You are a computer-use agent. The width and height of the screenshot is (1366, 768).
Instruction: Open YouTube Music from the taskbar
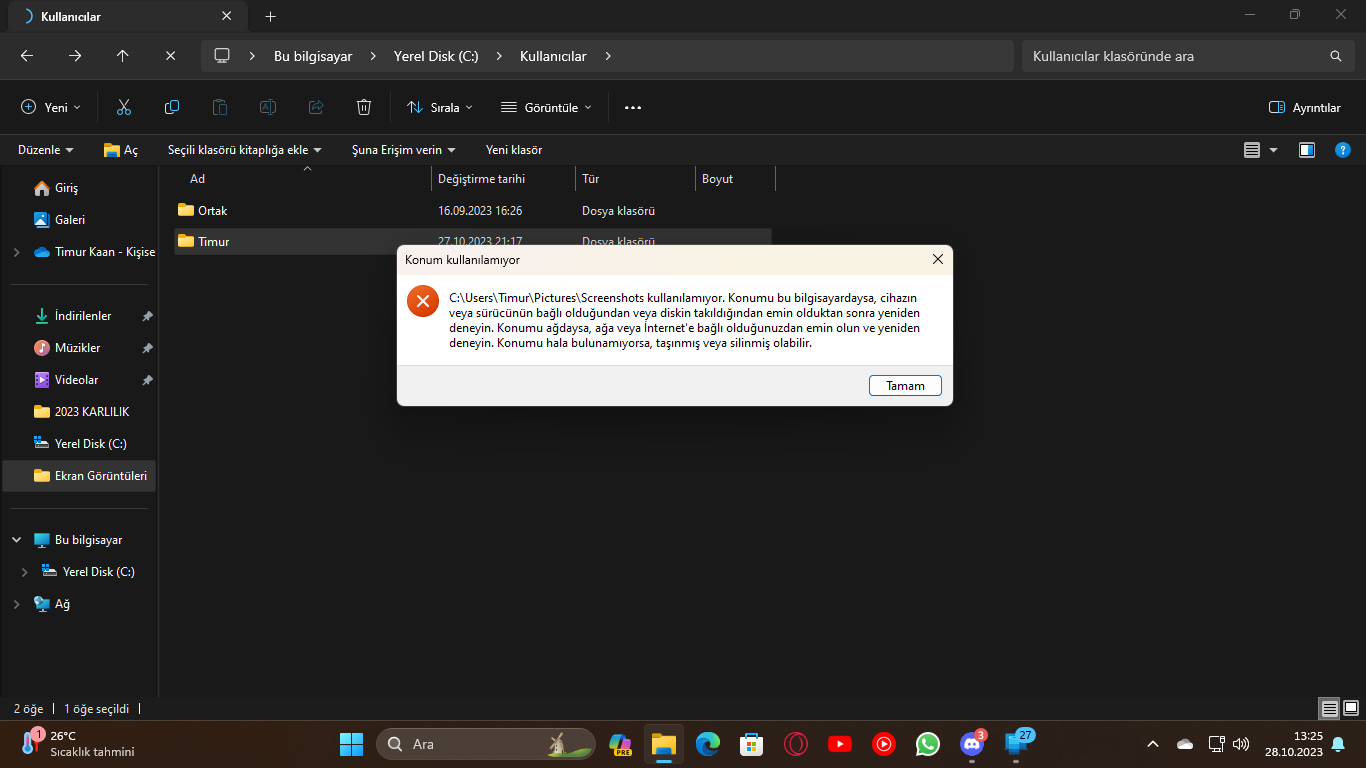884,744
